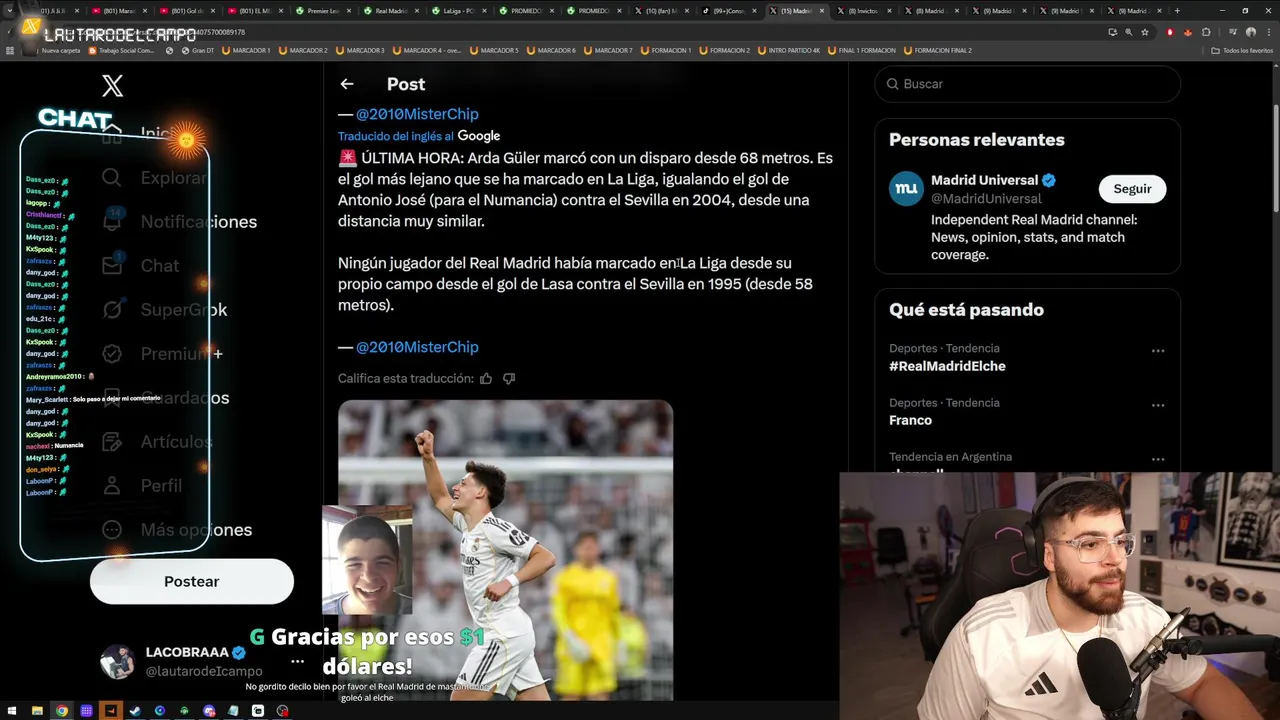The height and width of the screenshot is (720, 1280).
Task: Open options for #RealMadridElche trend
Action: 1158,351
